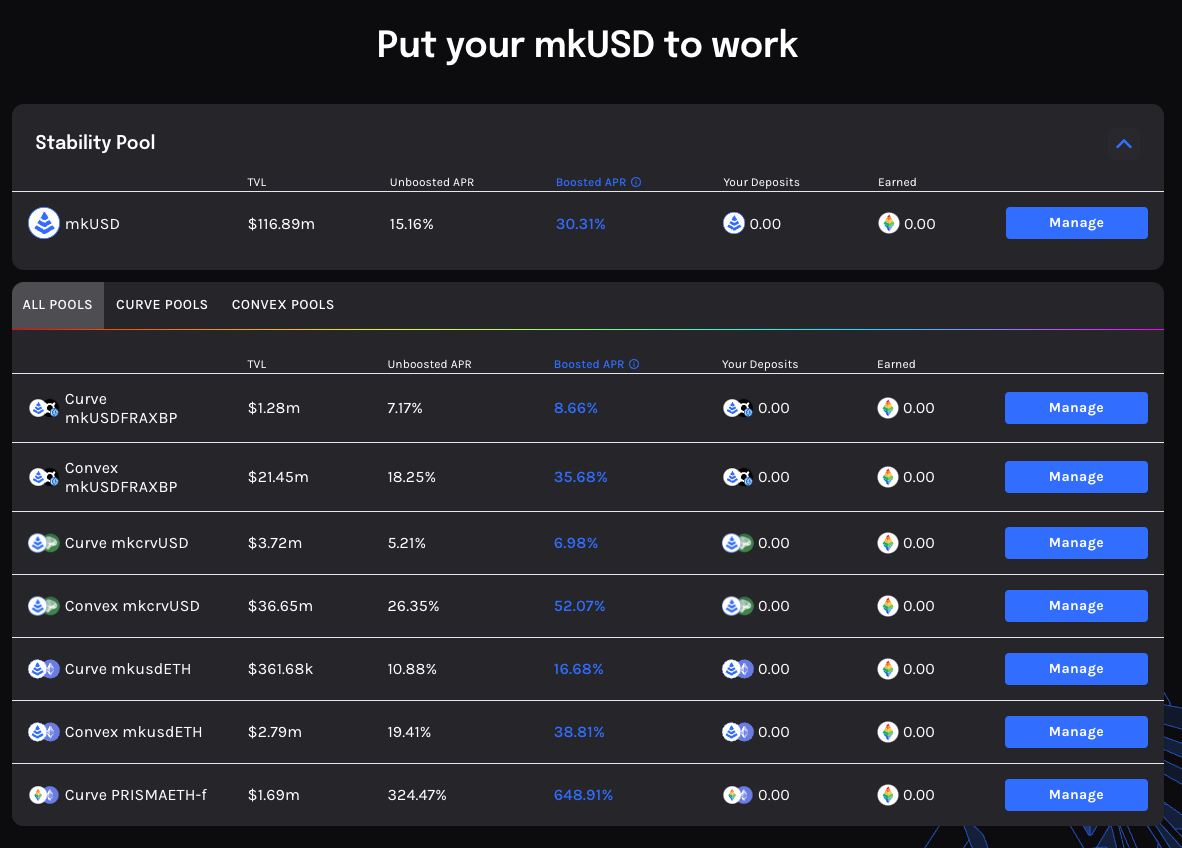Click the Curve mkUSDFRAXBP pool icon

44,408
